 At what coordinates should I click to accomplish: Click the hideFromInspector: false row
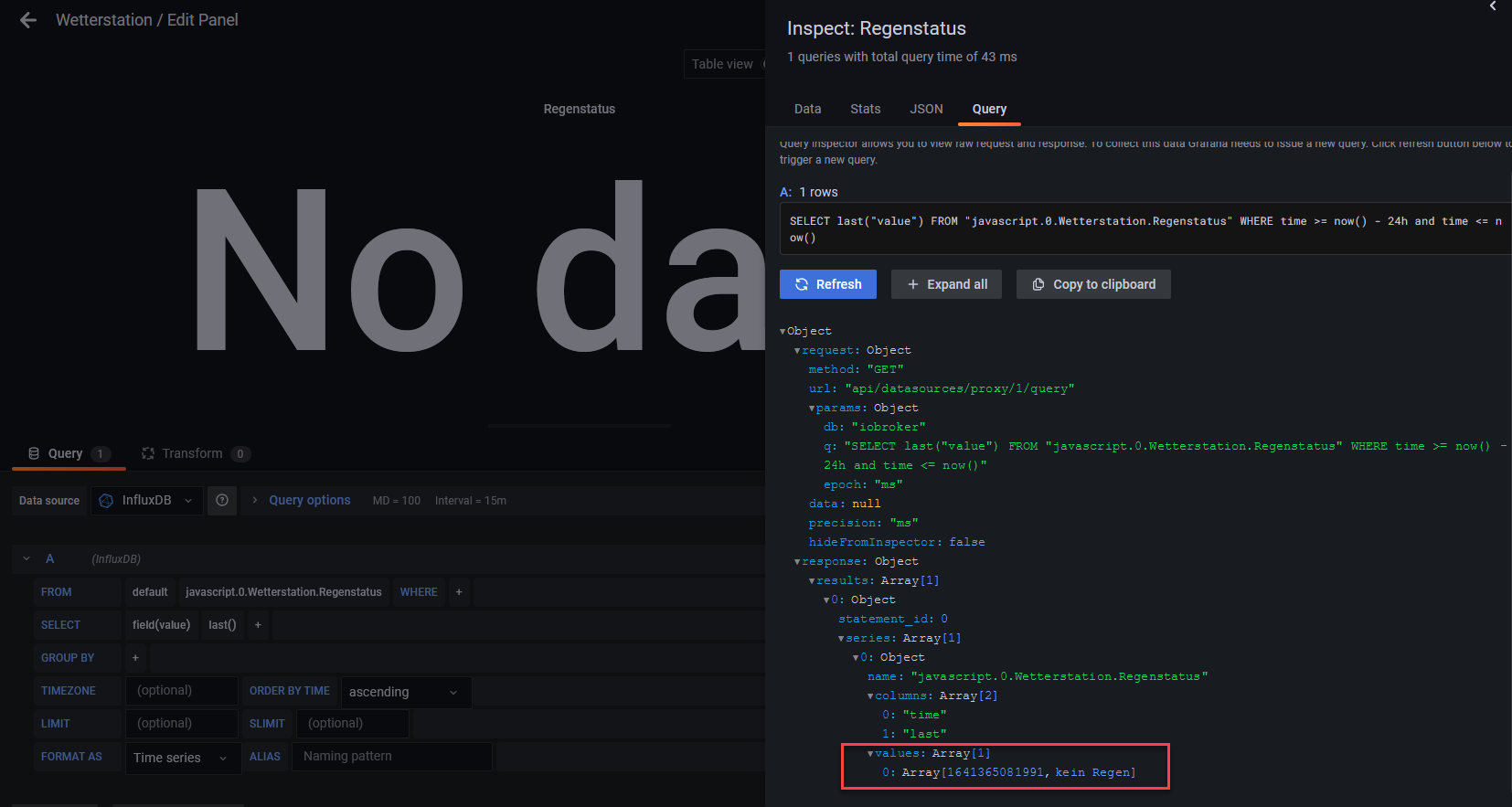[897, 543]
